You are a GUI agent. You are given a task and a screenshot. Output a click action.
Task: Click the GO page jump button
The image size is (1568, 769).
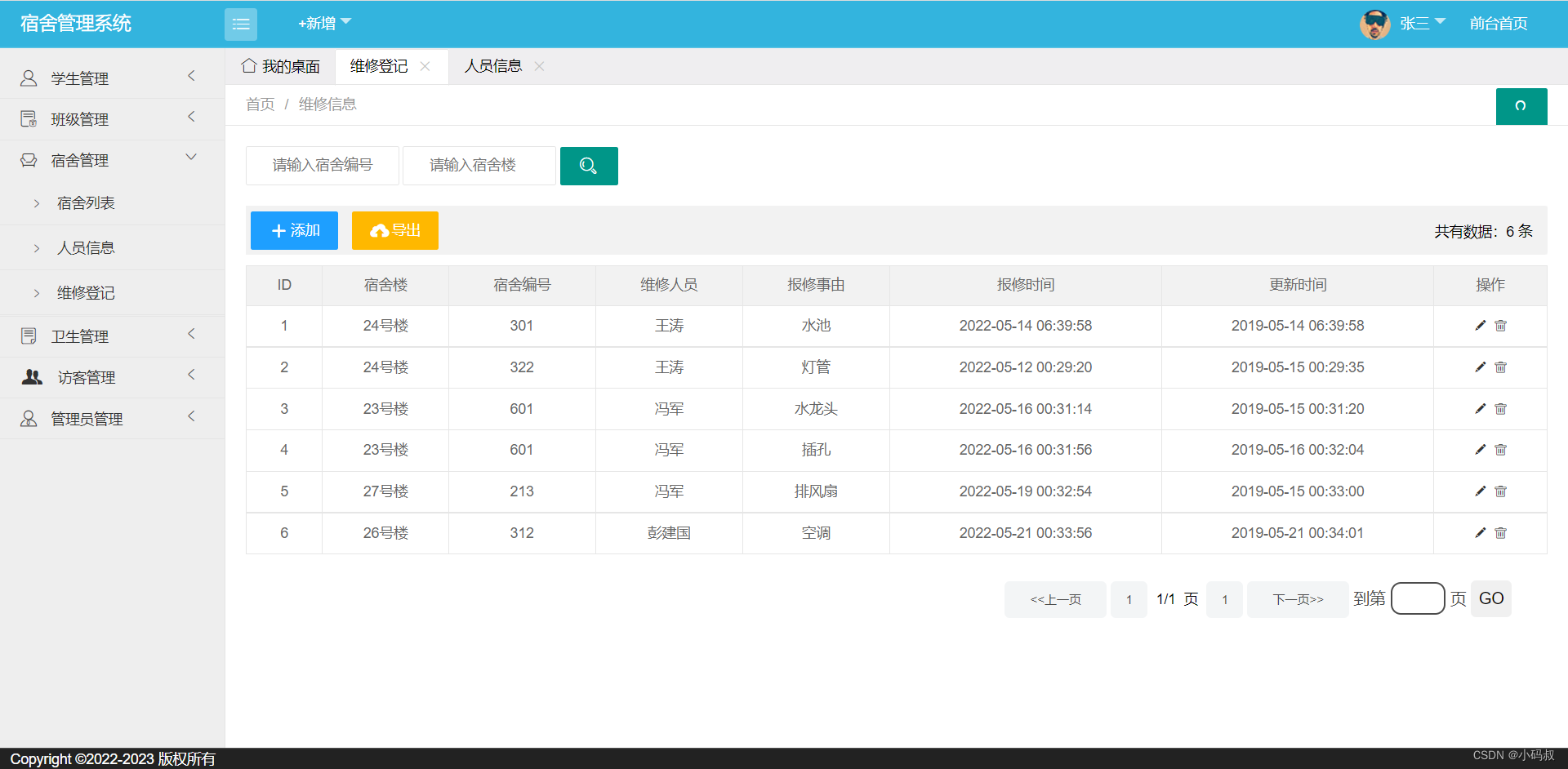pyautogui.click(x=1491, y=598)
